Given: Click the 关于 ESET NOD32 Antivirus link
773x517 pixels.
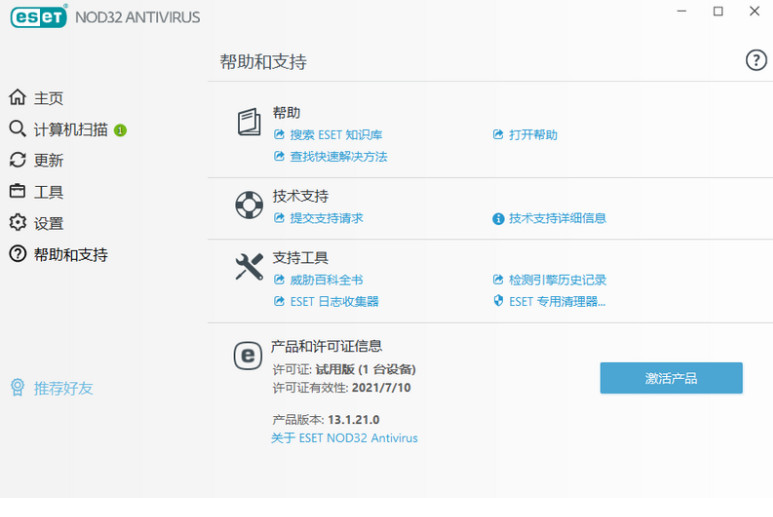Looking at the screenshot, I should coord(344,438).
